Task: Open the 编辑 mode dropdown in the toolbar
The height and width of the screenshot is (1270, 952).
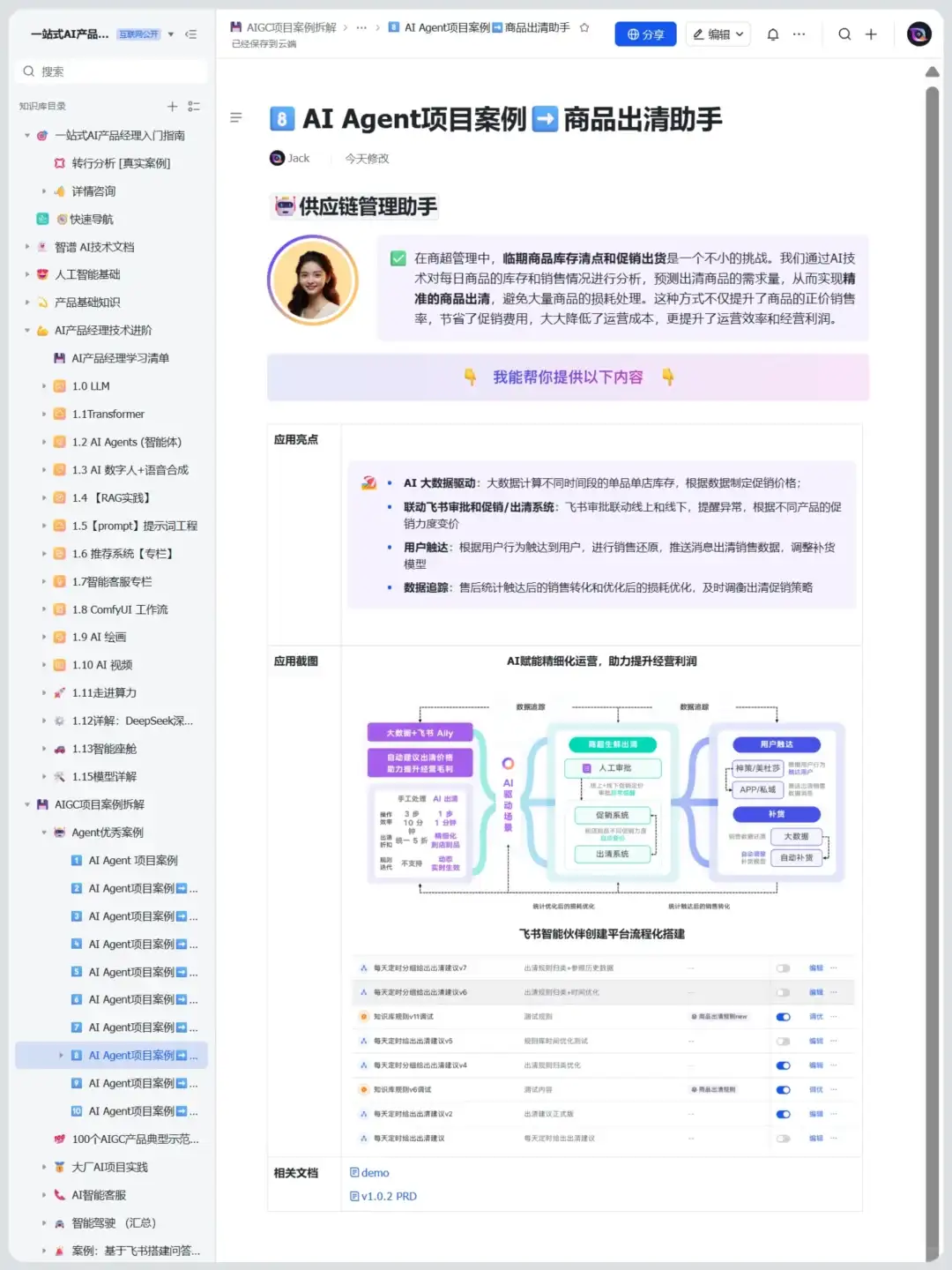Action: 718,34
